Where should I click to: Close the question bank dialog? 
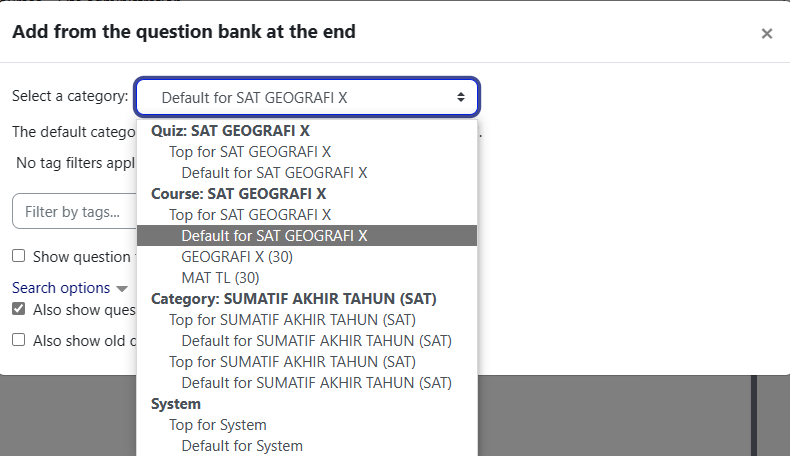click(x=767, y=34)
